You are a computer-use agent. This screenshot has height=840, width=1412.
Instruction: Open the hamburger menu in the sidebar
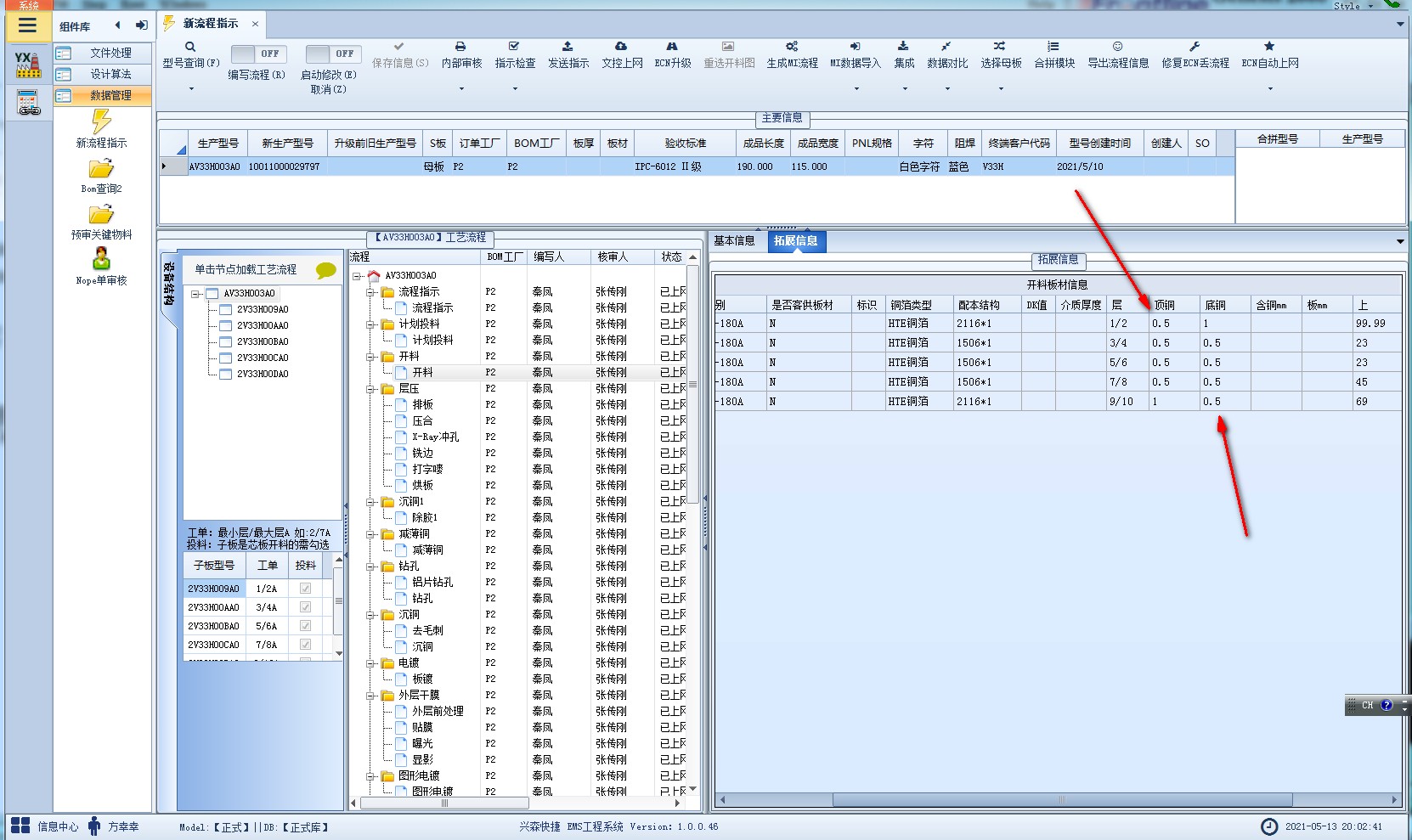27,25
